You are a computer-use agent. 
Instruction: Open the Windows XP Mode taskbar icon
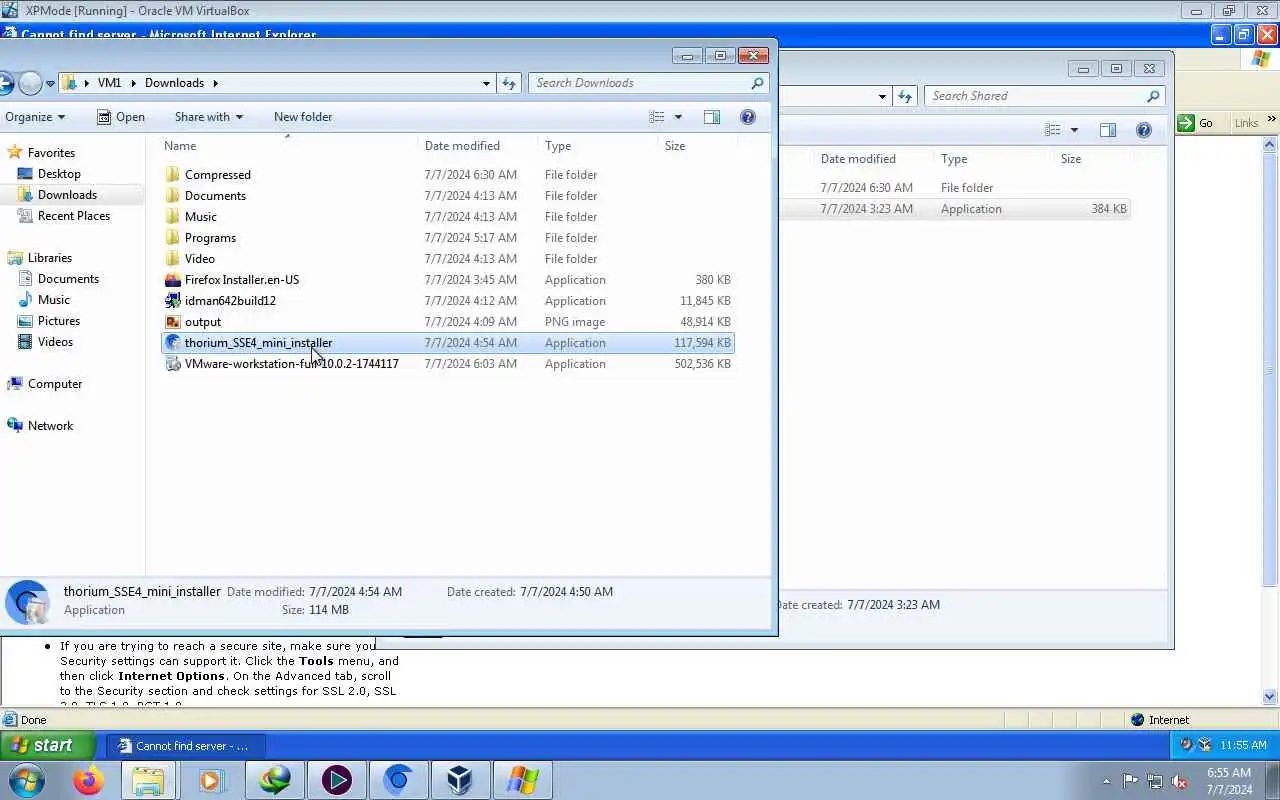(x=522, y=779)
